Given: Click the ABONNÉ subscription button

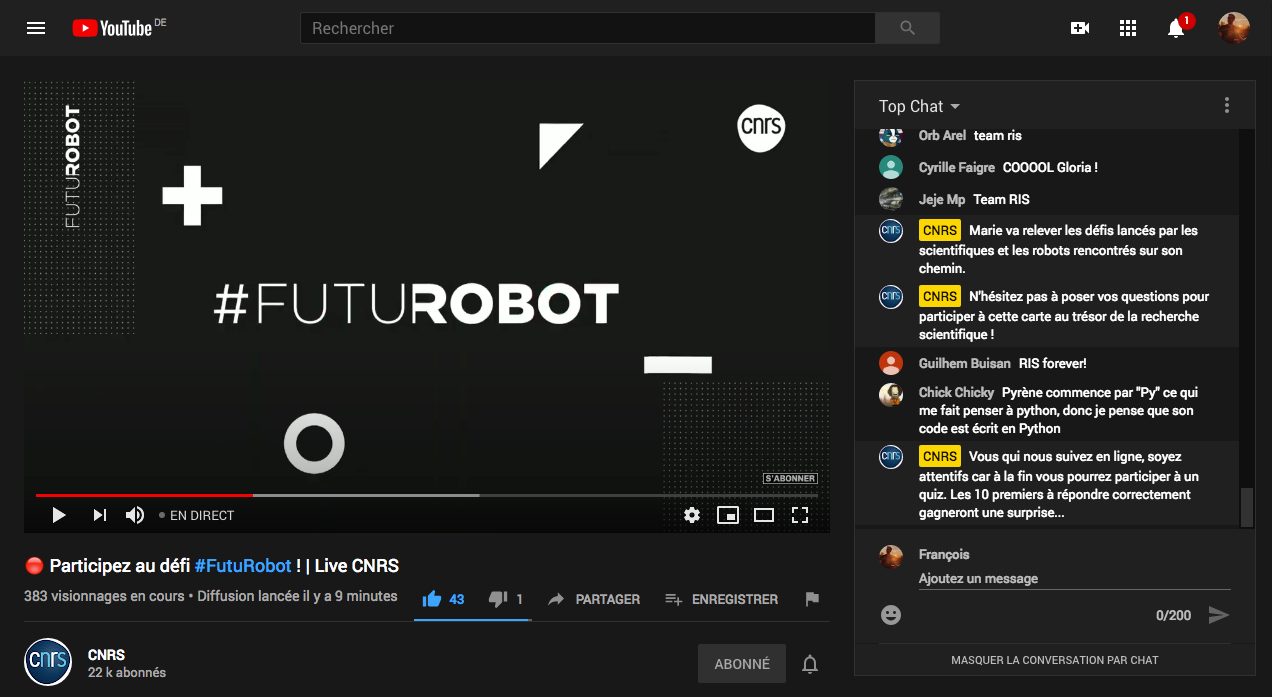Looking at the screenshot, I should [742, 664].
